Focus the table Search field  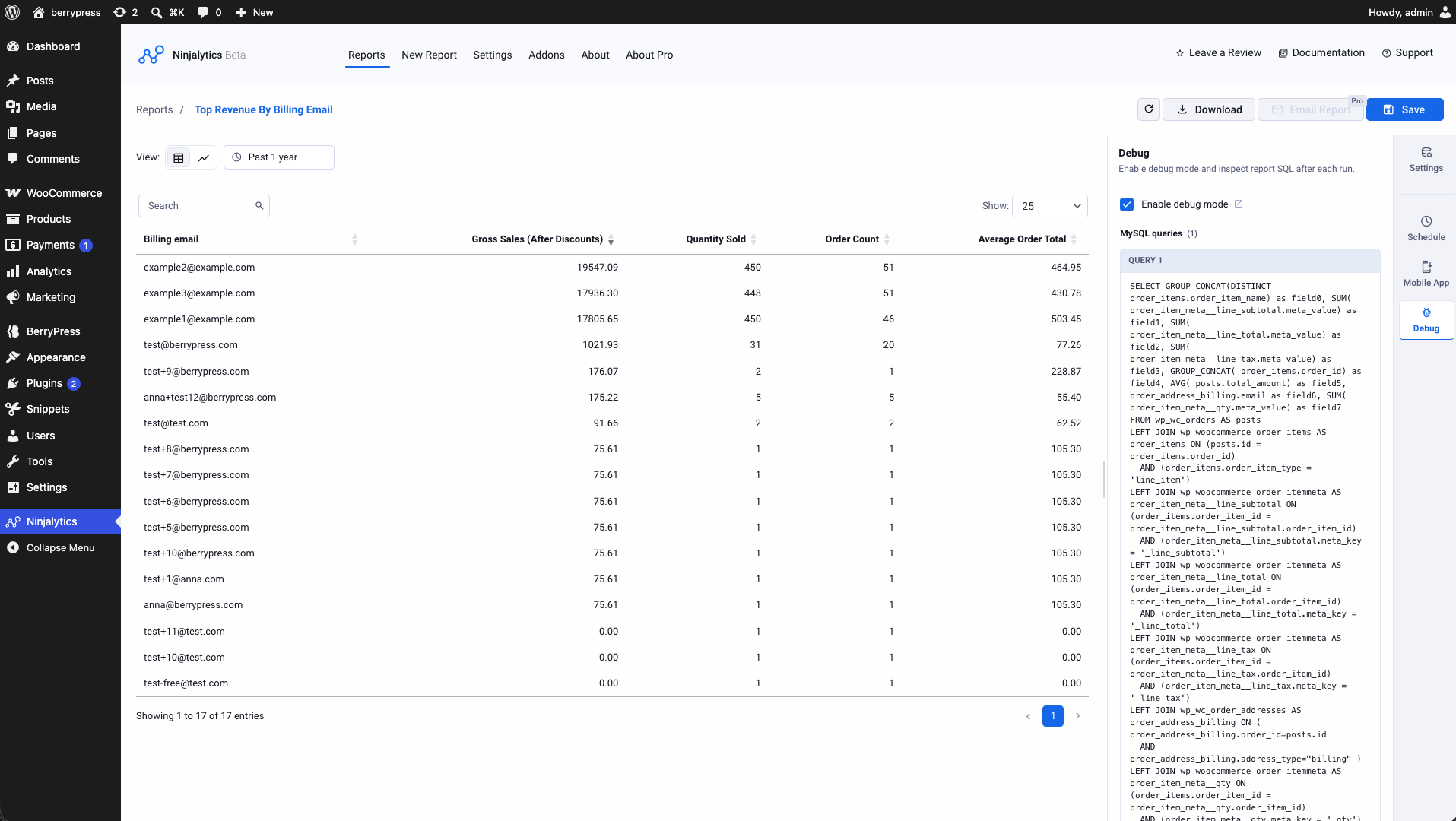coord(204,206)
